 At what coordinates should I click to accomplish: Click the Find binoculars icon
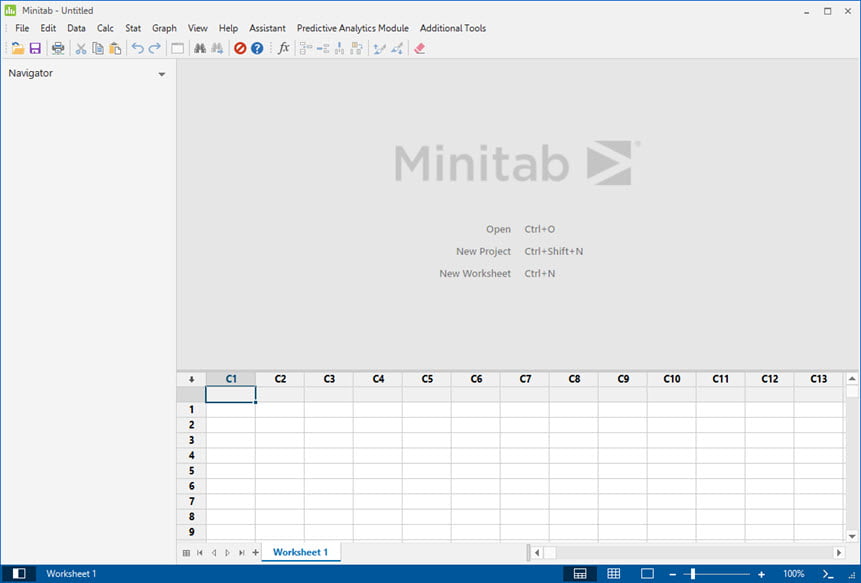[200, 48]
